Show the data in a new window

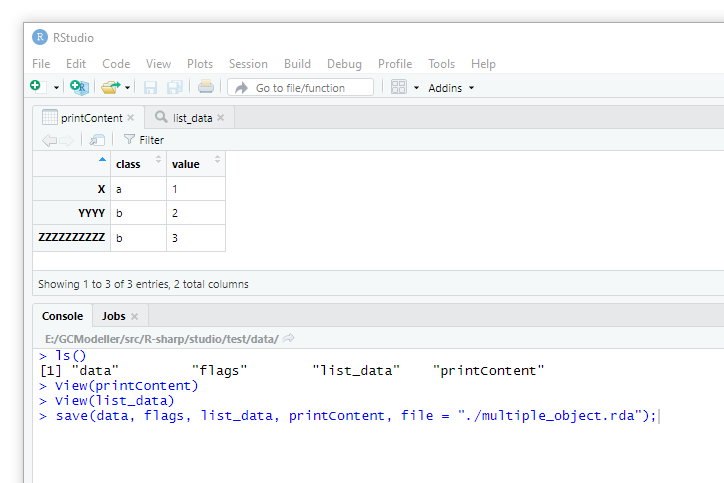[x=97, y=140]
